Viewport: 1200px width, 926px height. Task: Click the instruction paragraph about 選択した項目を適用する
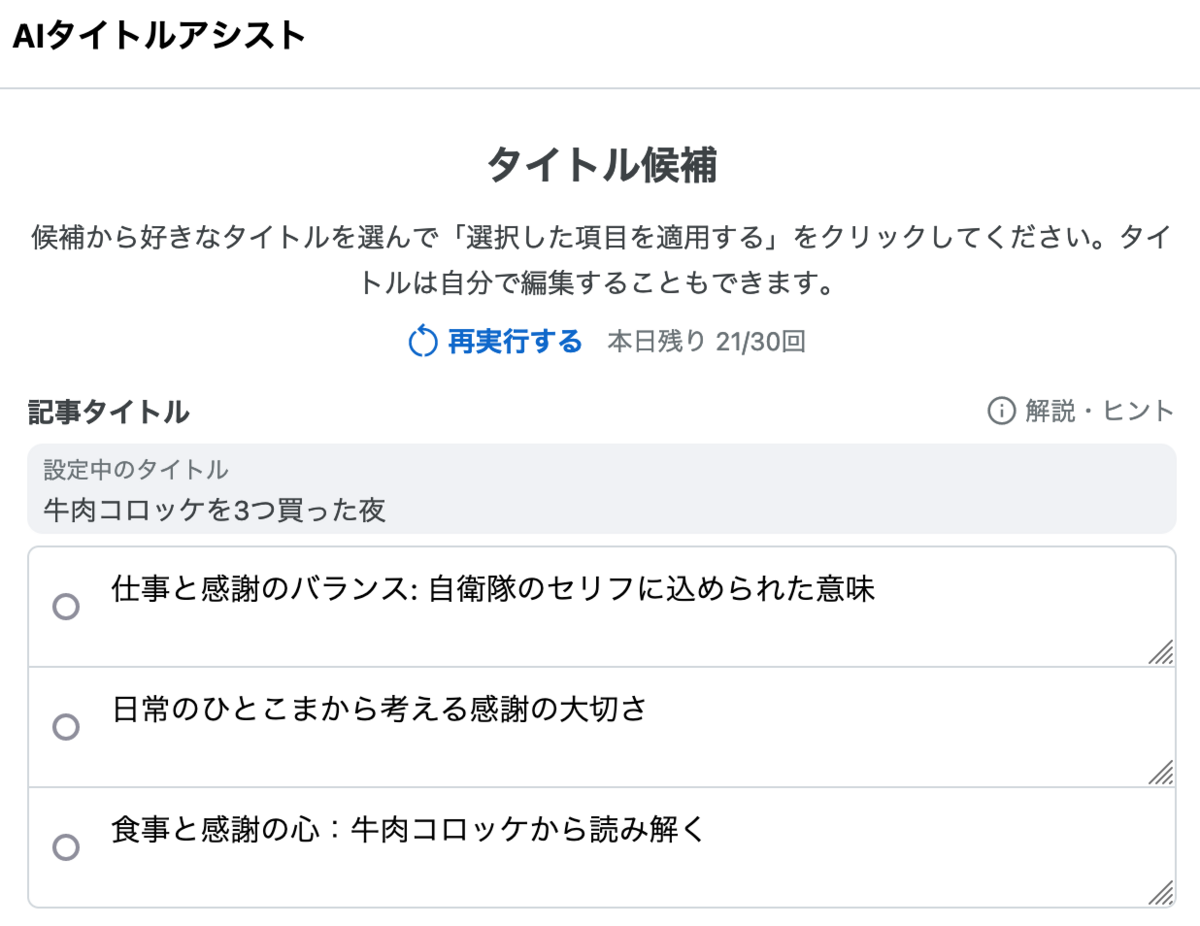[601, 260]
